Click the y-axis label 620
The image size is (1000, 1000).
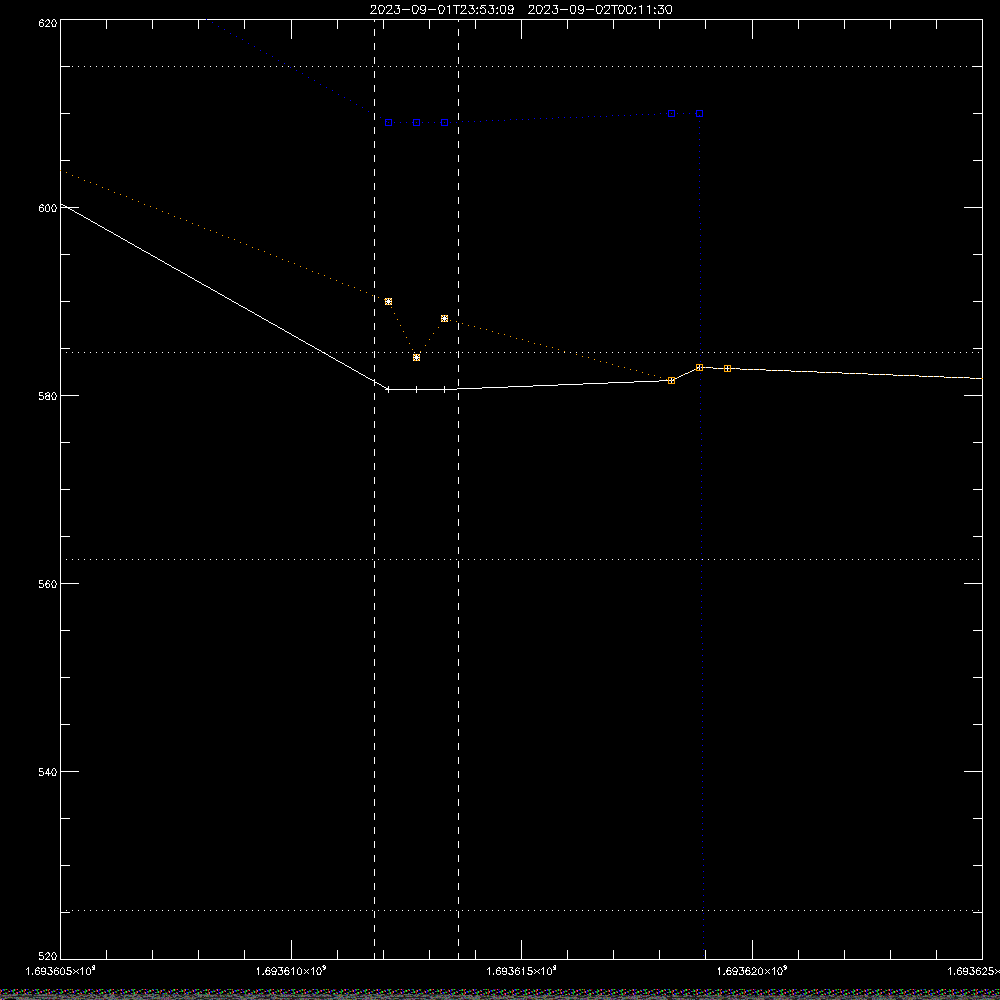(48, 23)
